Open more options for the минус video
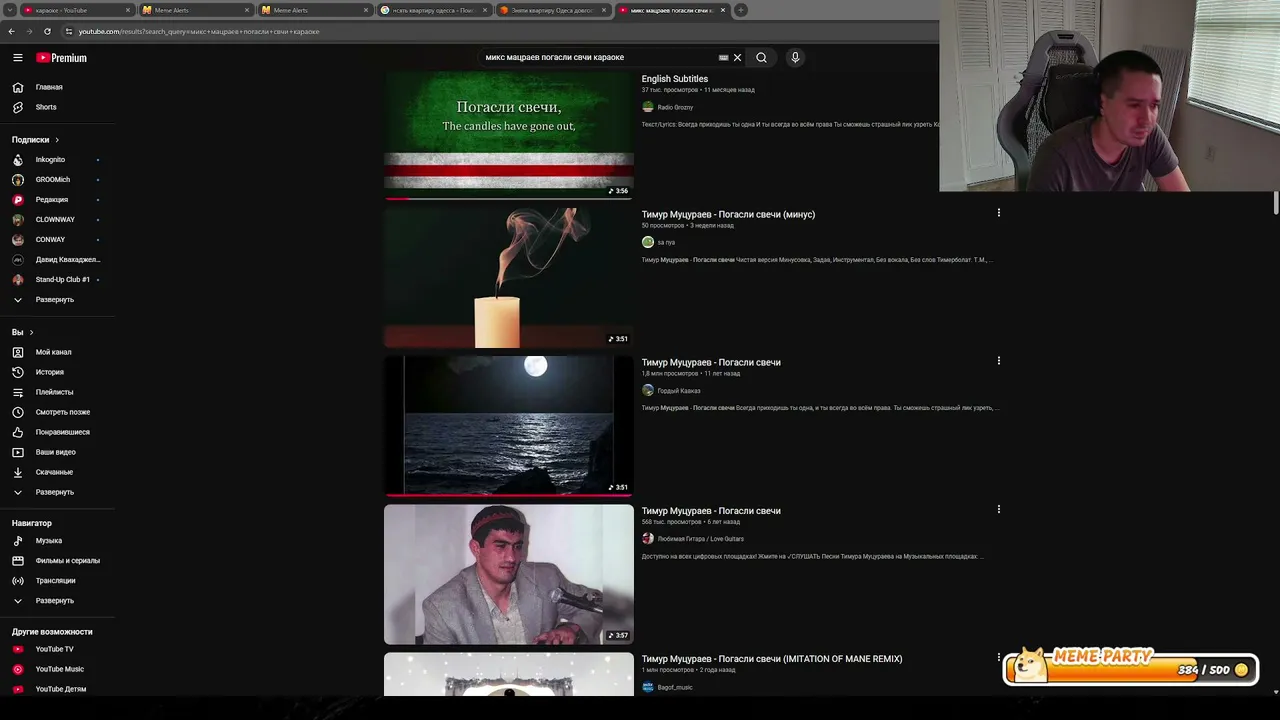This screenshot has height=720, width=1280. [x=998, y=213]
